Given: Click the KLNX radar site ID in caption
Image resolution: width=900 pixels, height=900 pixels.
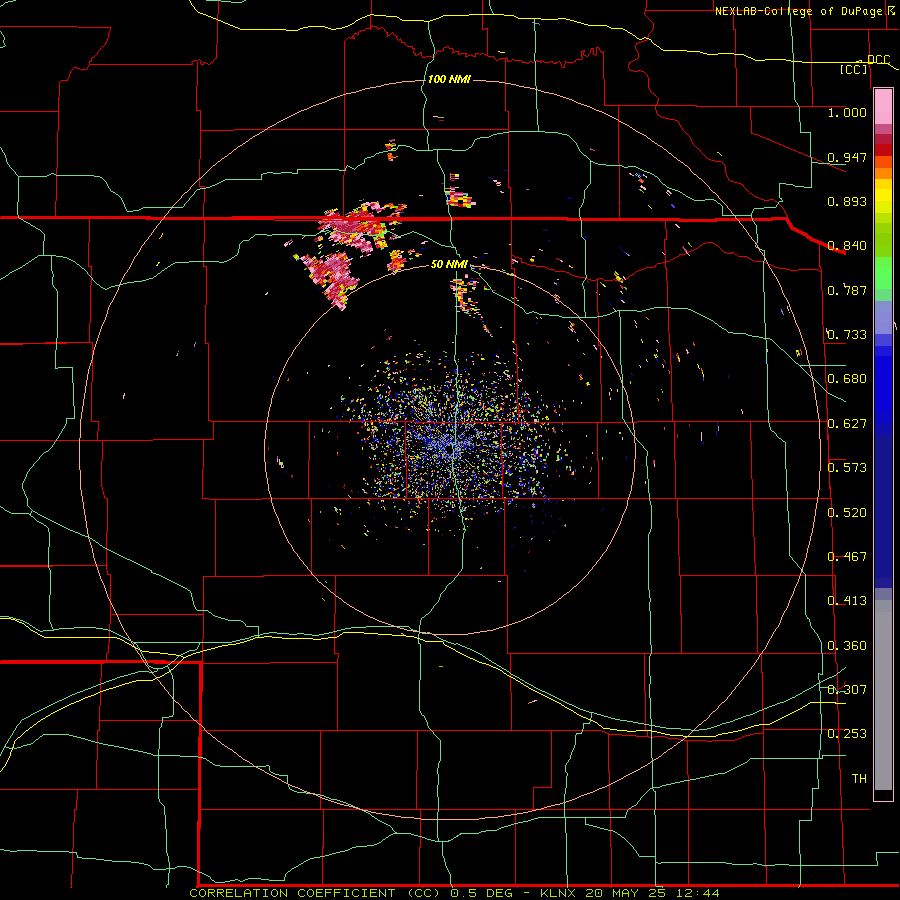Looking at the screenshot, I should [x=557, y=893].
